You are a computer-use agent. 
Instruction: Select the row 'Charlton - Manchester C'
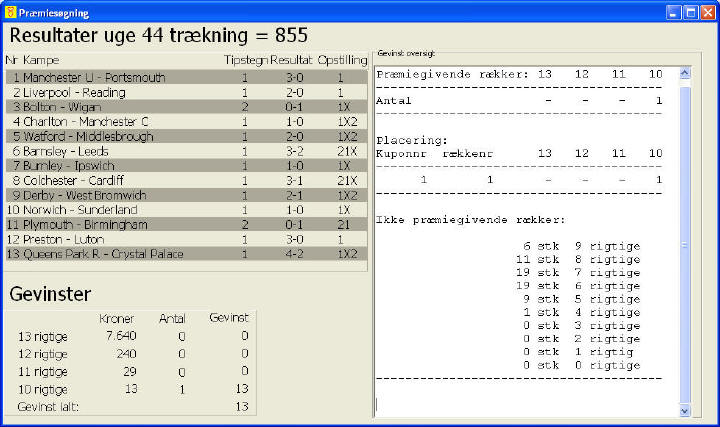(x=186, y=122)
